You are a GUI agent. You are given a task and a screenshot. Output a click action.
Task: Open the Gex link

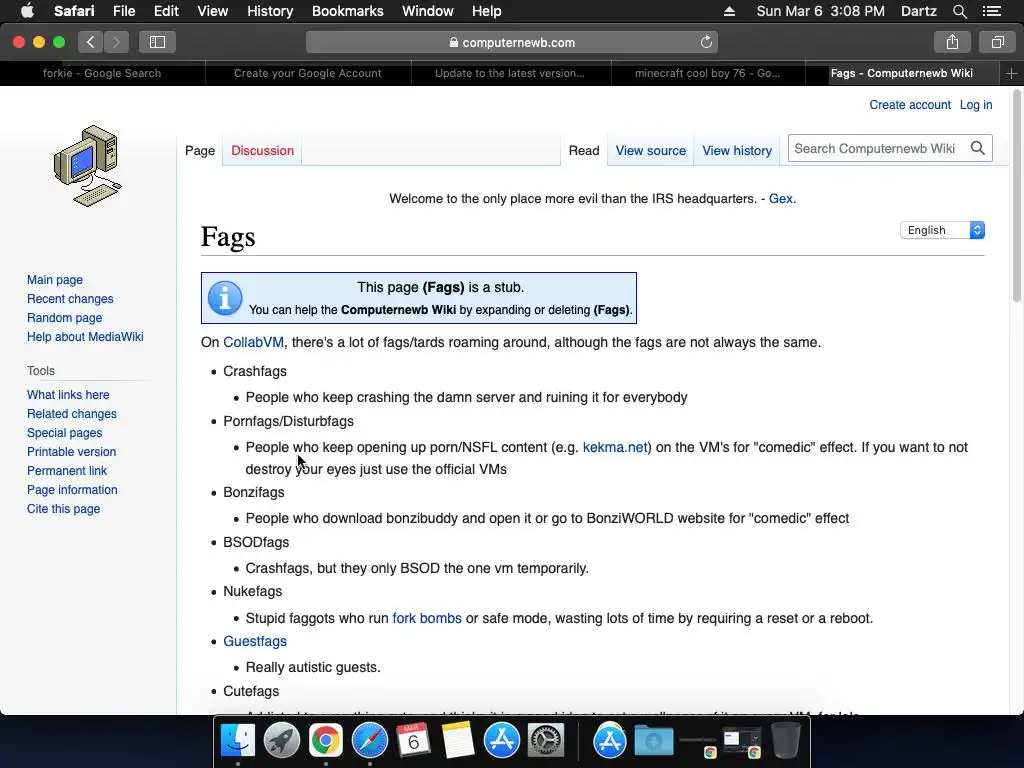click(x=780, y=199)
